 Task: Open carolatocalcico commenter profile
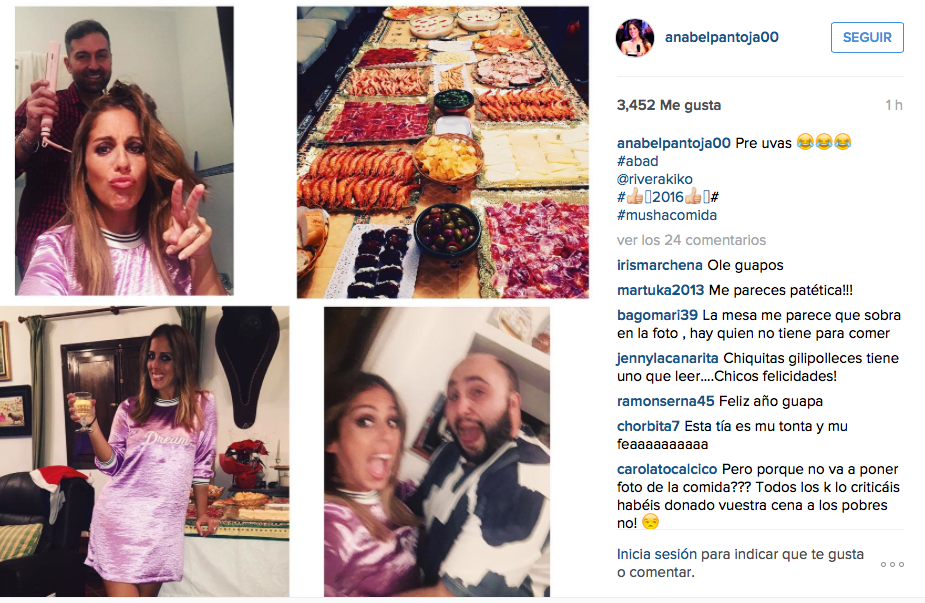tap(667, 470)
